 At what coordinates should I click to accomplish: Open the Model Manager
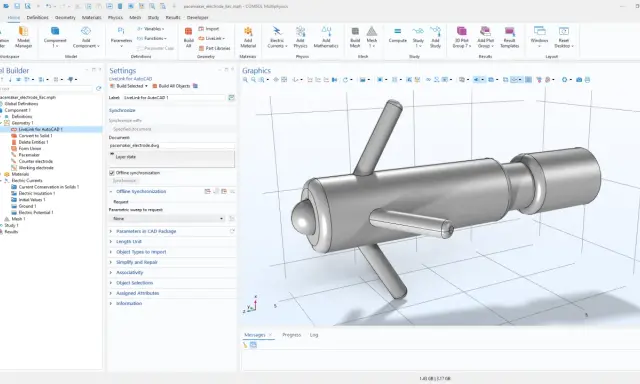click(x=23, y=37)
